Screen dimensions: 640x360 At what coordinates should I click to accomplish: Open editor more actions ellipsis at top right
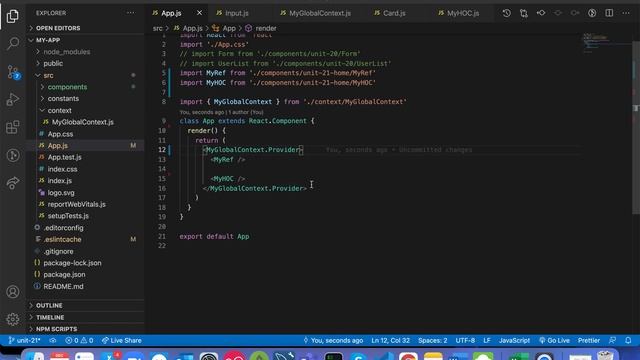point(626,13)
